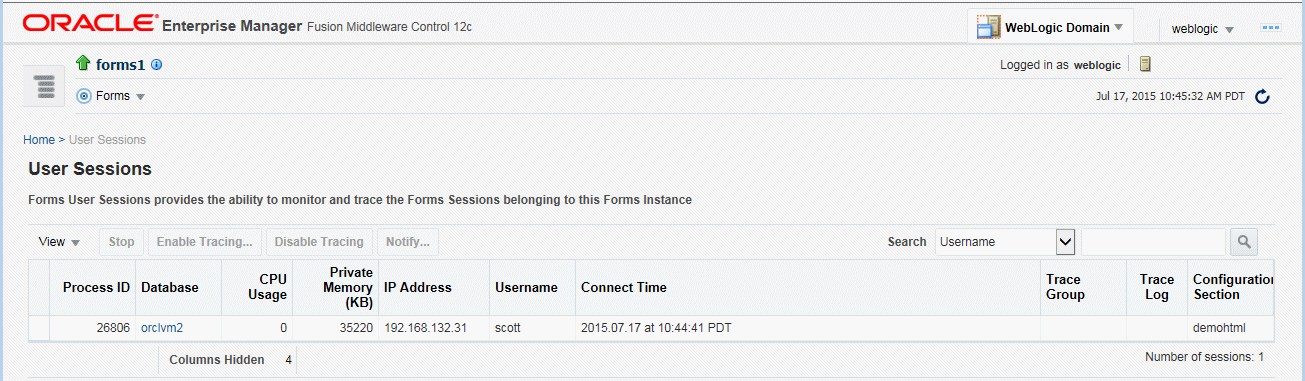Open the Username search criteria combo box
This screenshot has width=1305, height=381.
pyautogui.click(x=1005, y=242)
